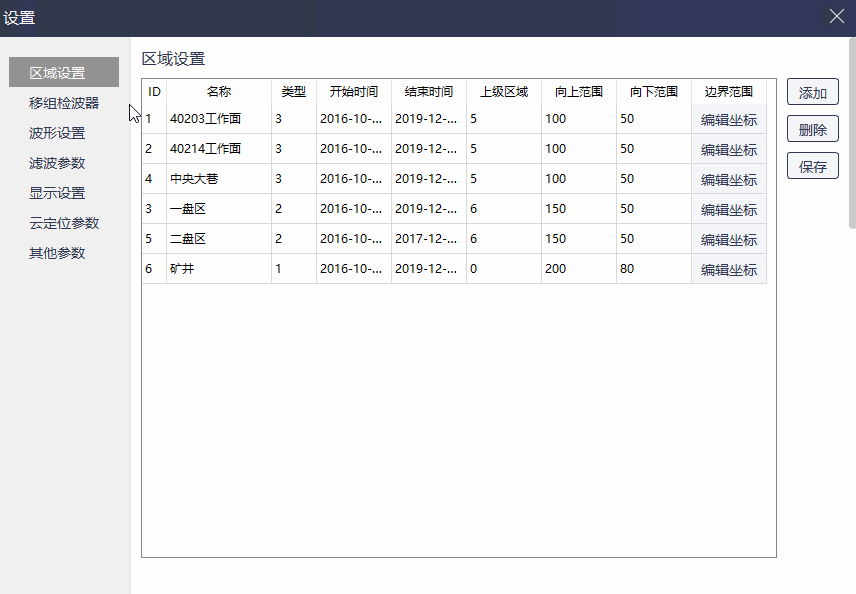856x594 pixels.
Task: Edit coordinates for 40203工作面 row
Action: [728, 119]
